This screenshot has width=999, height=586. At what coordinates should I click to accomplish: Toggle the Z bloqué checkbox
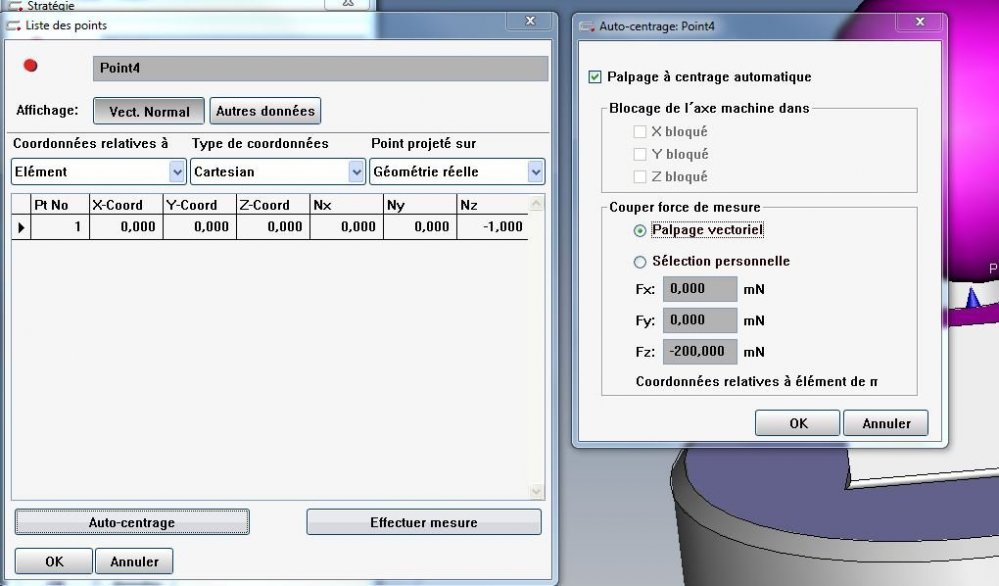640,177
